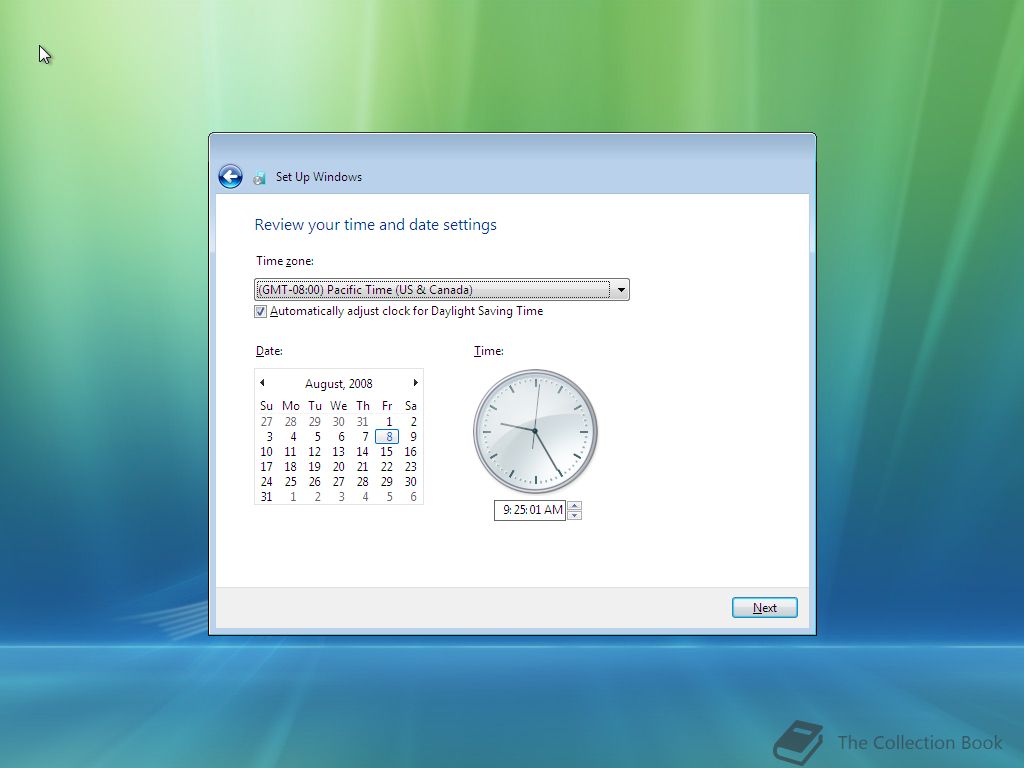Choose August 17 in the calendar
This screenshot has width=1024, height=768.
(266, 467)
